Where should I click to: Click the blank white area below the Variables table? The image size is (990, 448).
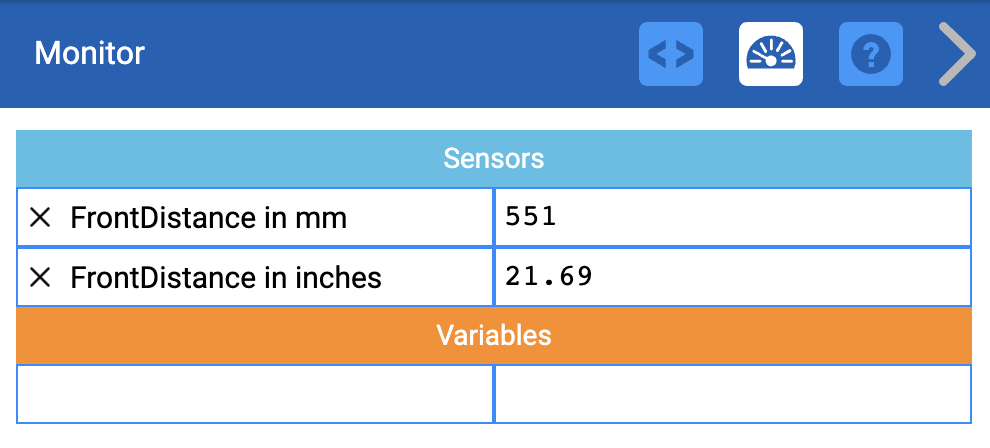pyautogui.click(x=494, y=436)
